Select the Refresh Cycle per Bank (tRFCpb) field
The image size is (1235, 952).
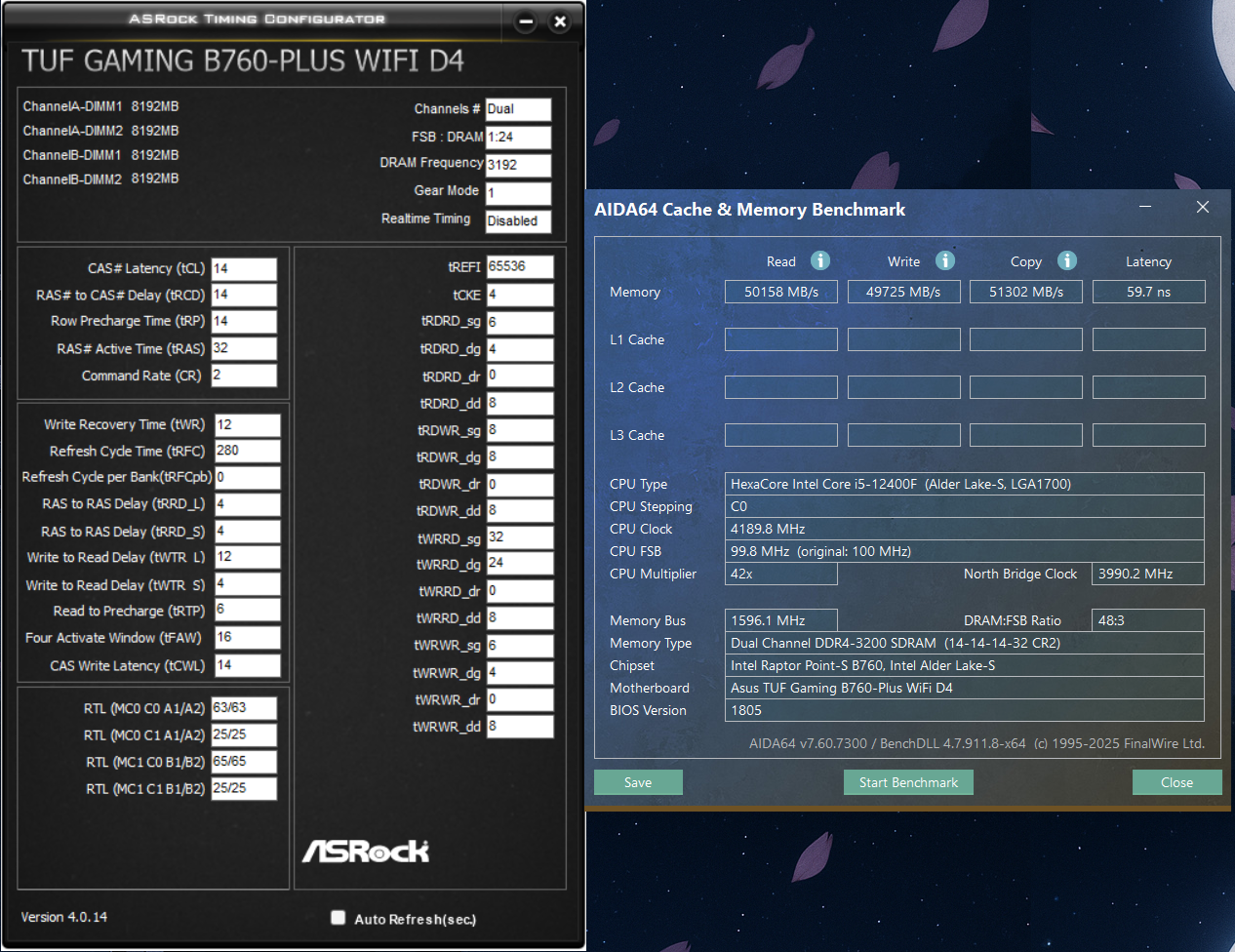tap(248, 478)
